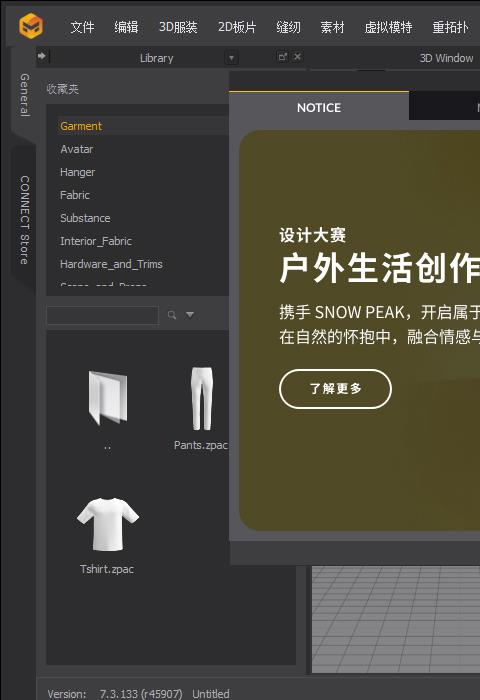Viewport: 480px width, 700px height.
Task: Click the CLO application logo icon
Action: pos(31,26)
